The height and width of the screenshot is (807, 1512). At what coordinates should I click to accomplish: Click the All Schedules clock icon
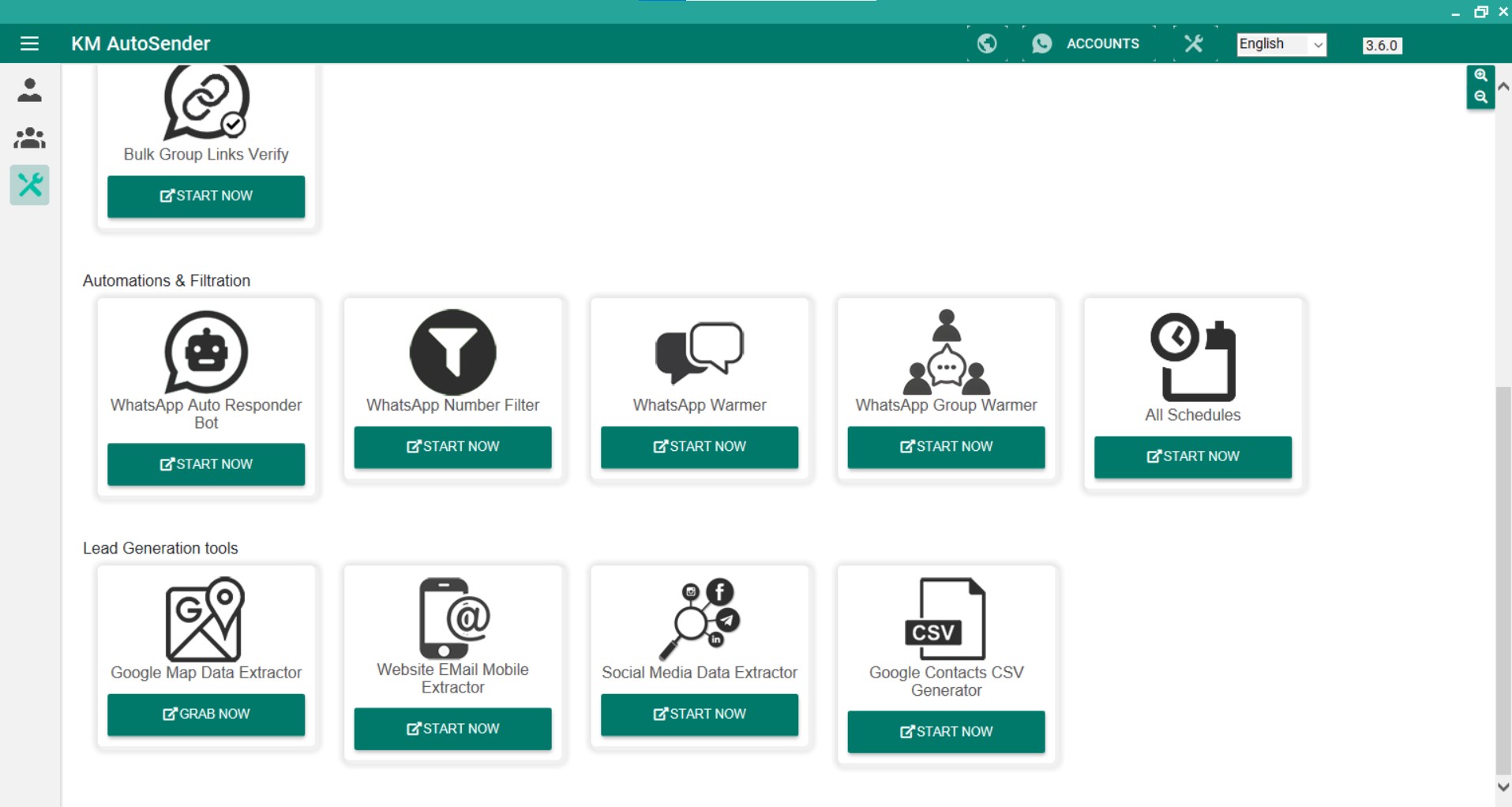pos(1192,357)
